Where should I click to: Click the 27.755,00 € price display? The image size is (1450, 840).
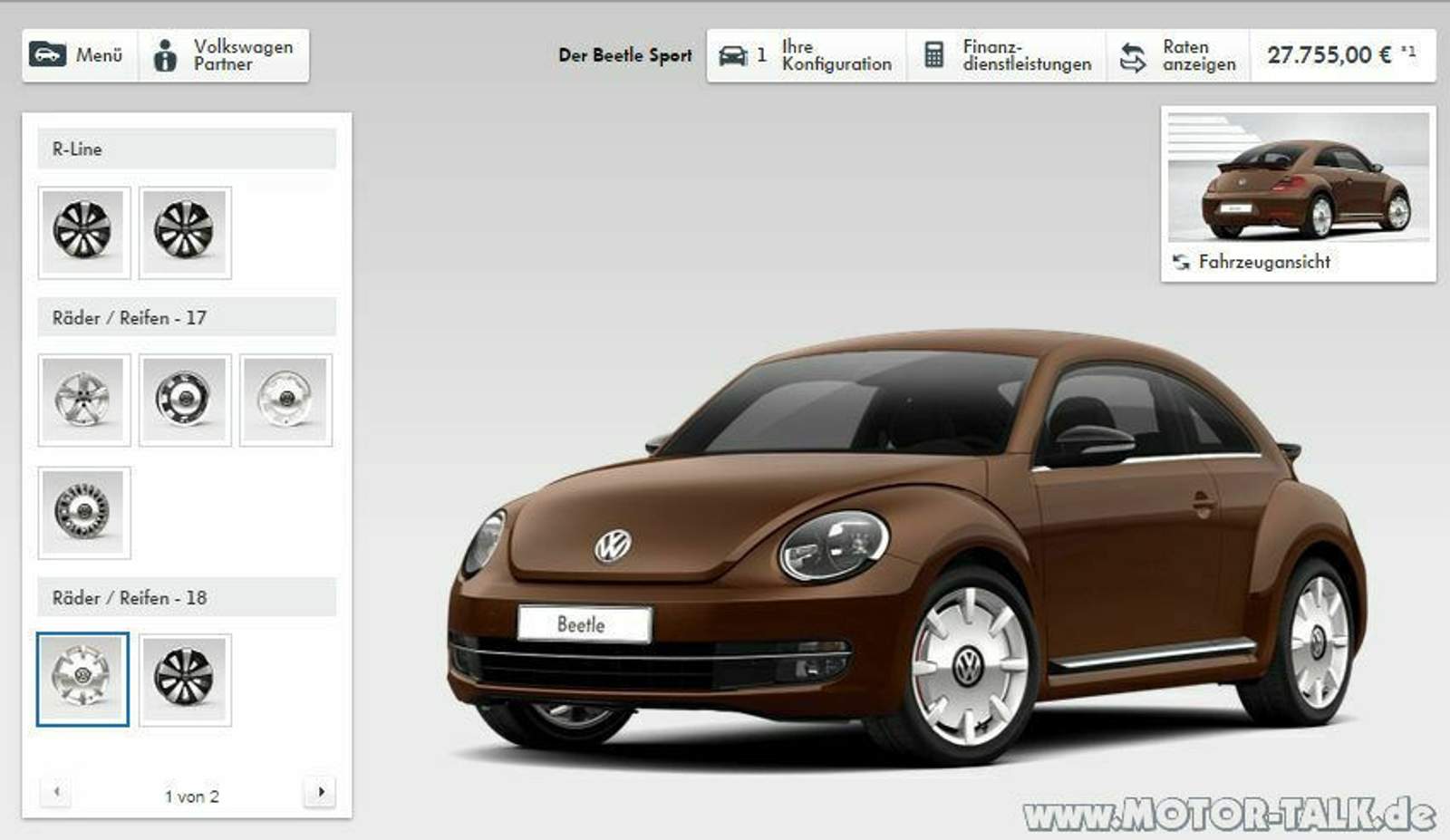[1340, 55]
